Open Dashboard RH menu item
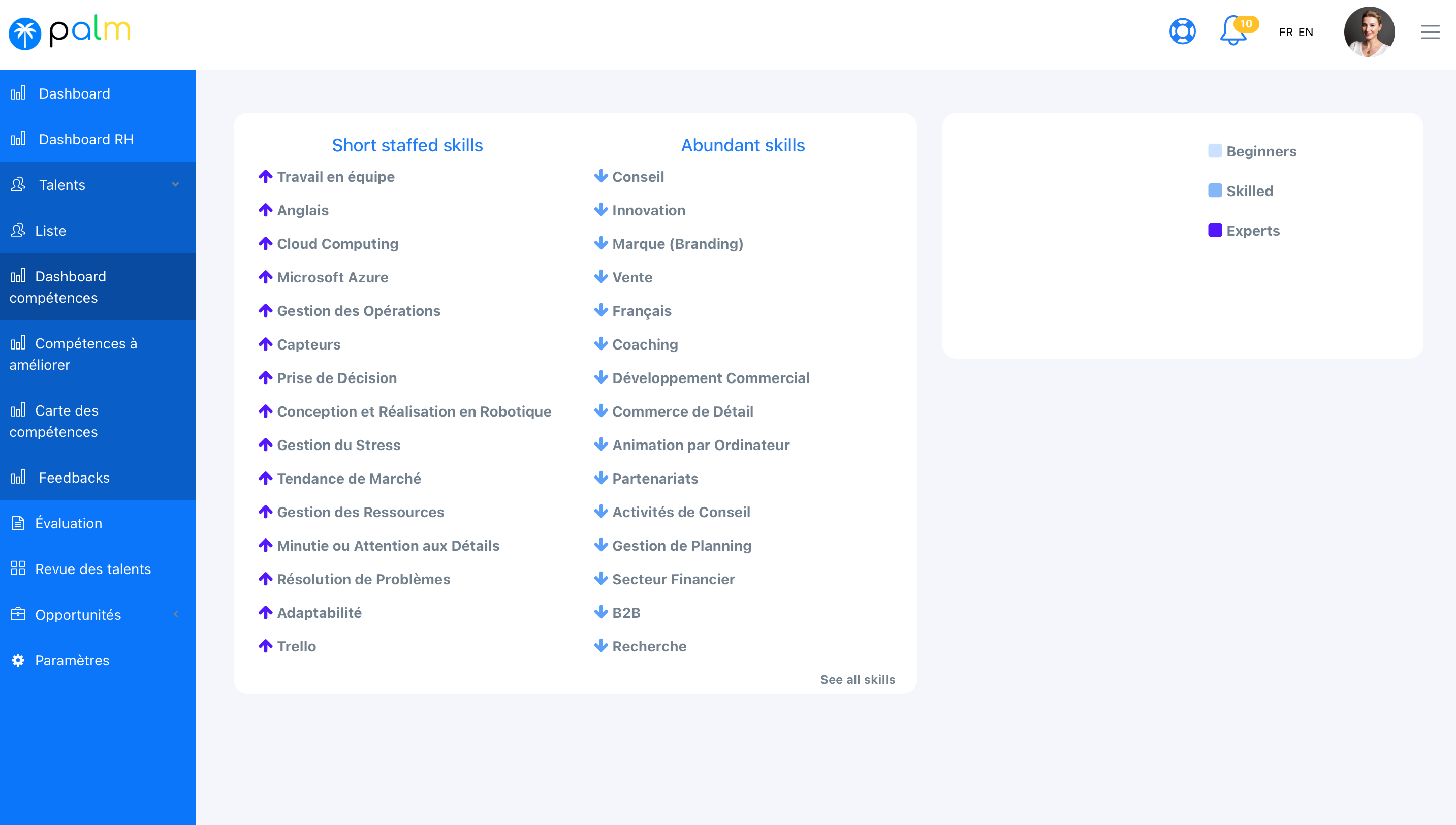This screenshot has width=1456, height=825. [86, 139]
